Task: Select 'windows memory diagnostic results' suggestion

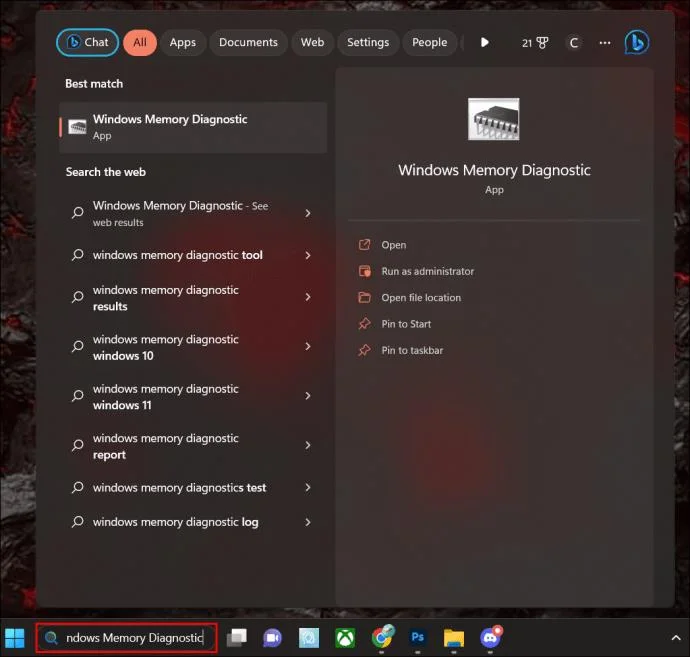Action: click(x=193, y=298)
